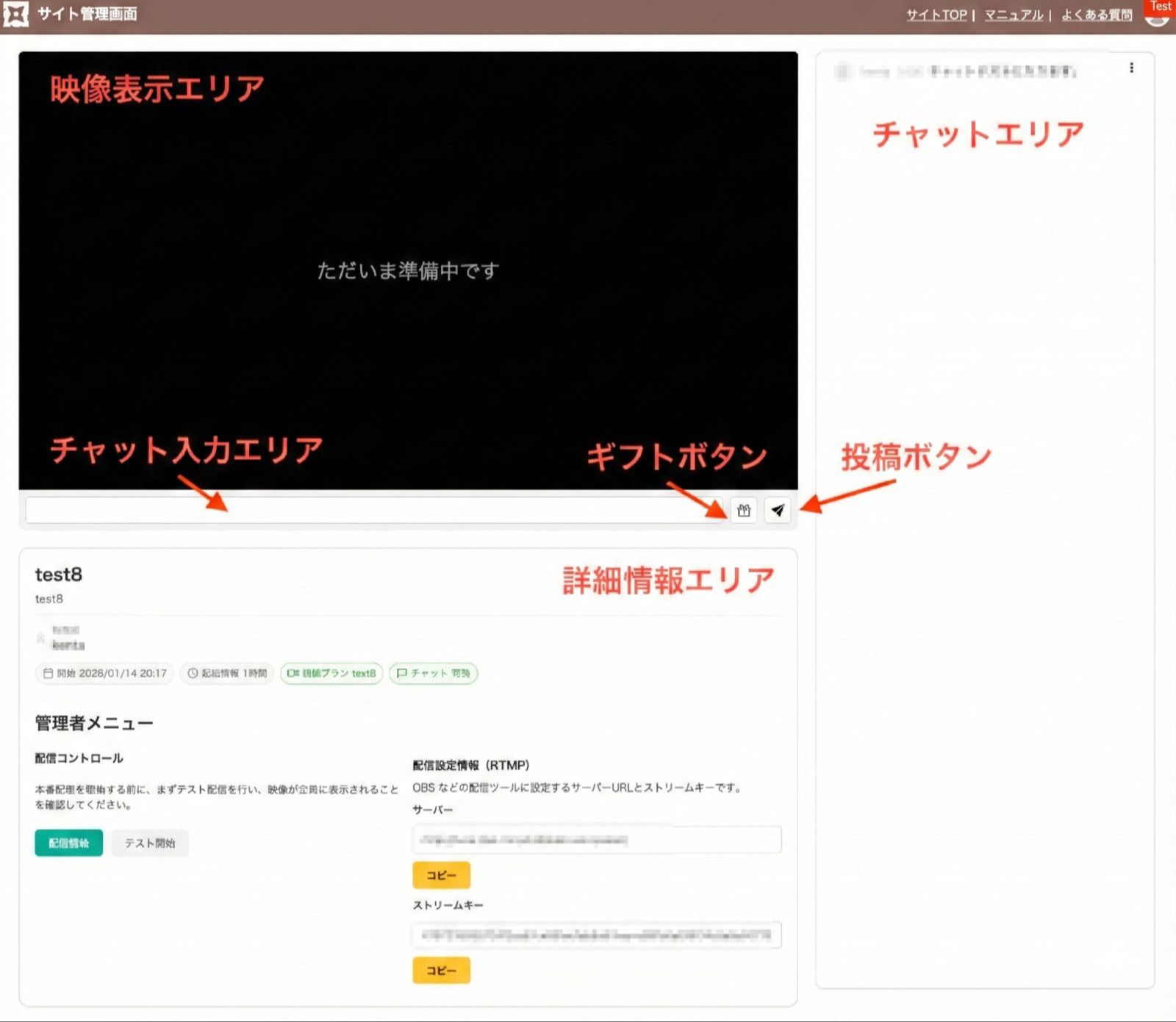Click the calendar start date chip
Viewport: 1176px width, 1022px height.
104,673
